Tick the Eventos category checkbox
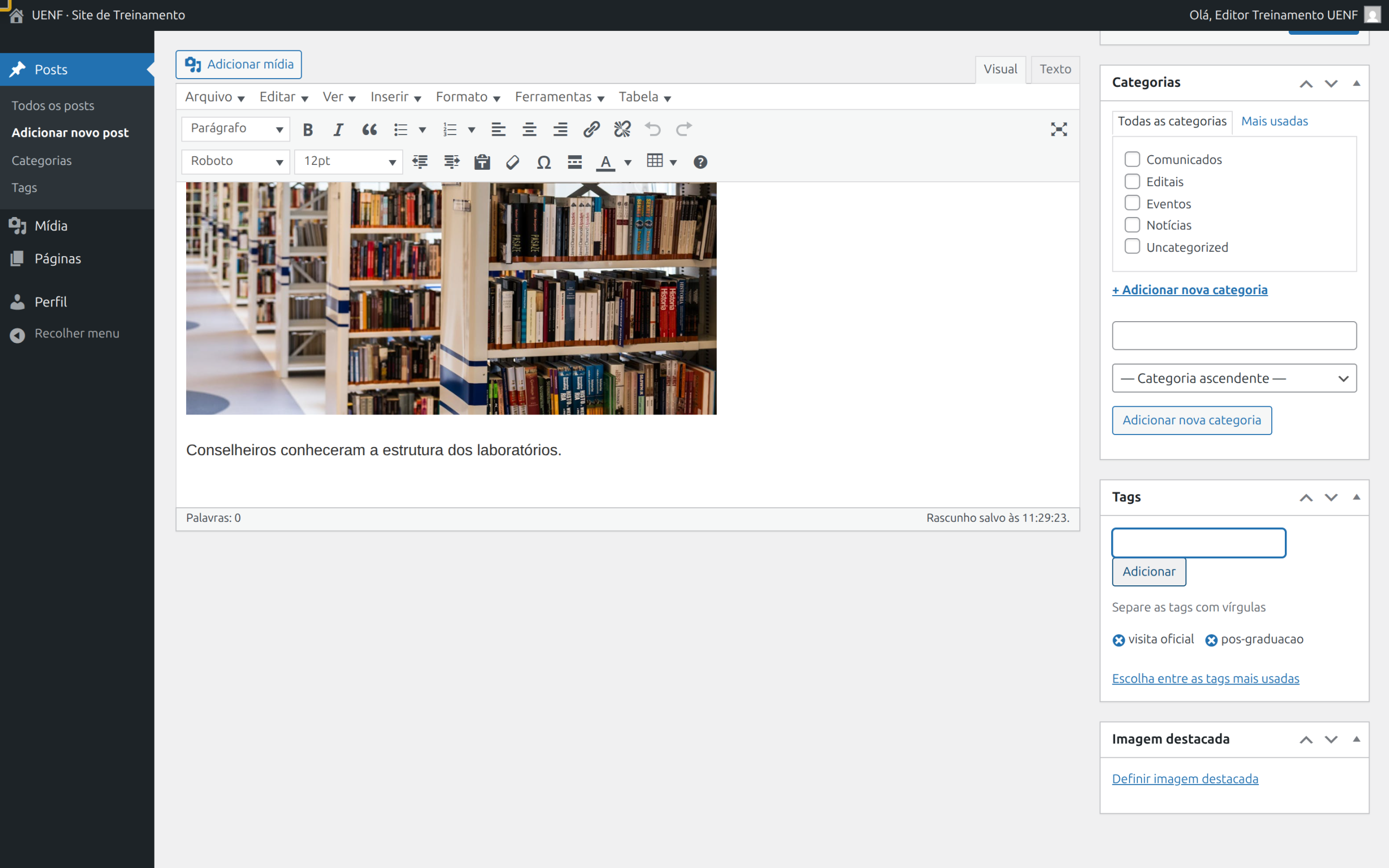The image size is (1389, 868). point(1132,203)
